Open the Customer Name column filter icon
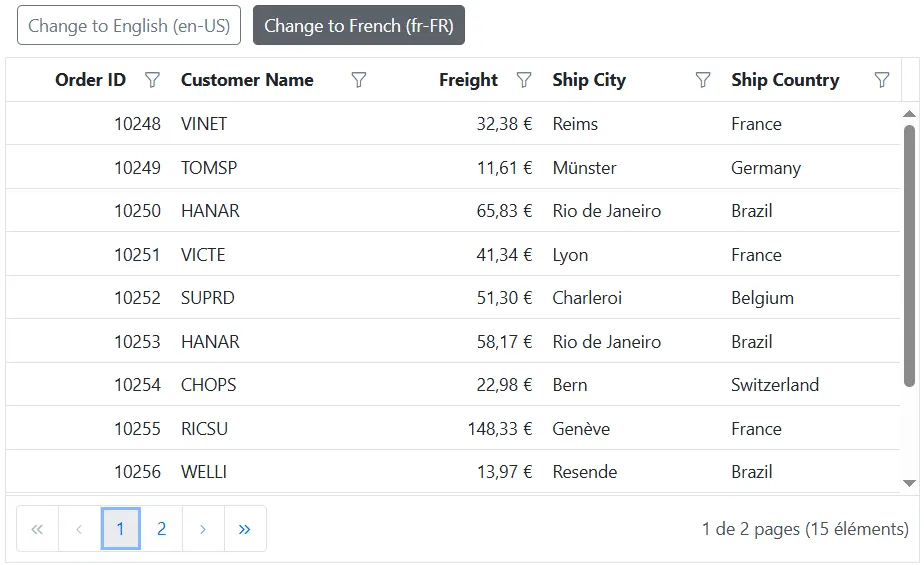The image size is (924, 565). point(359,80)
